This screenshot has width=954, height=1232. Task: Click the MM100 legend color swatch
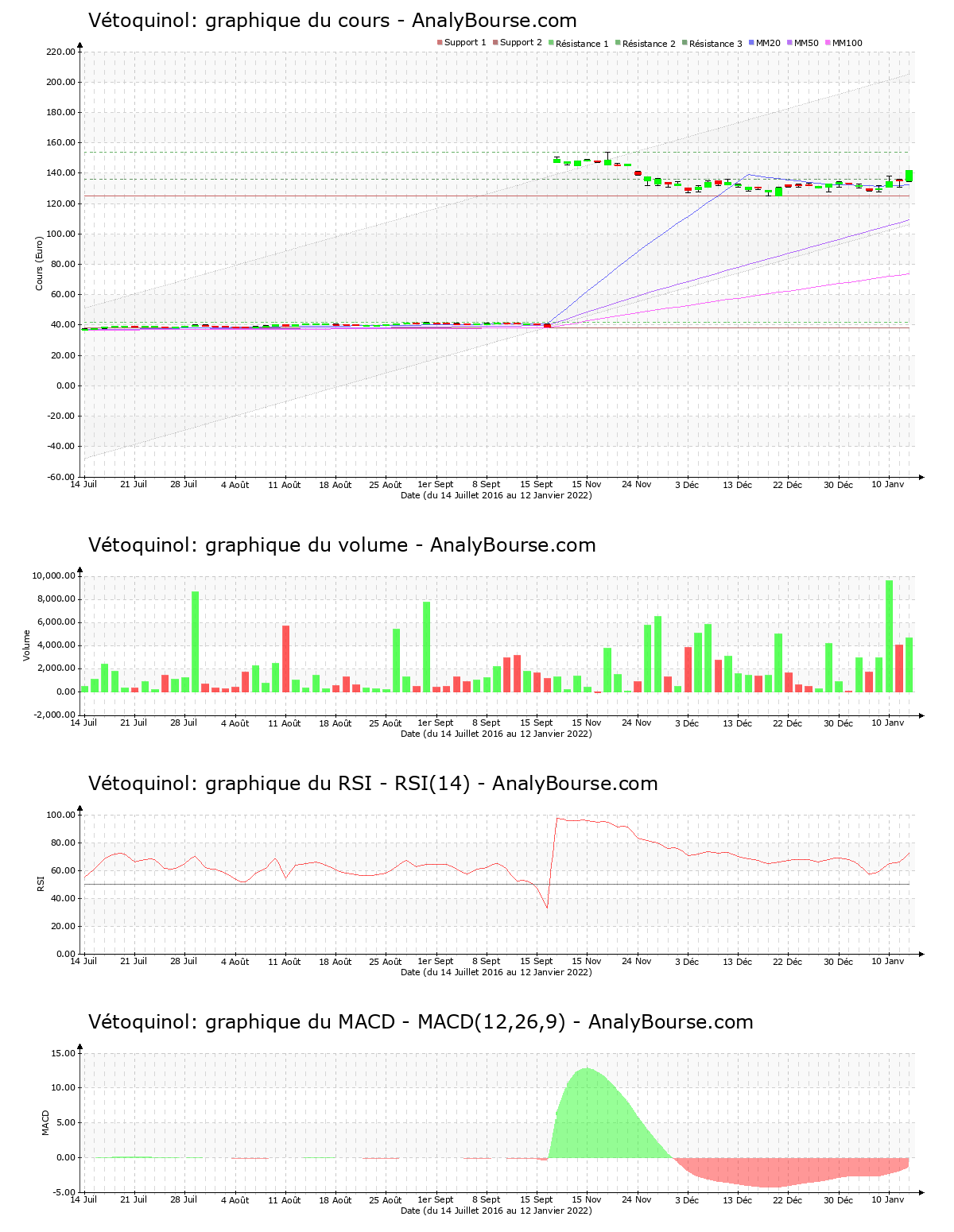pos(828,43)
